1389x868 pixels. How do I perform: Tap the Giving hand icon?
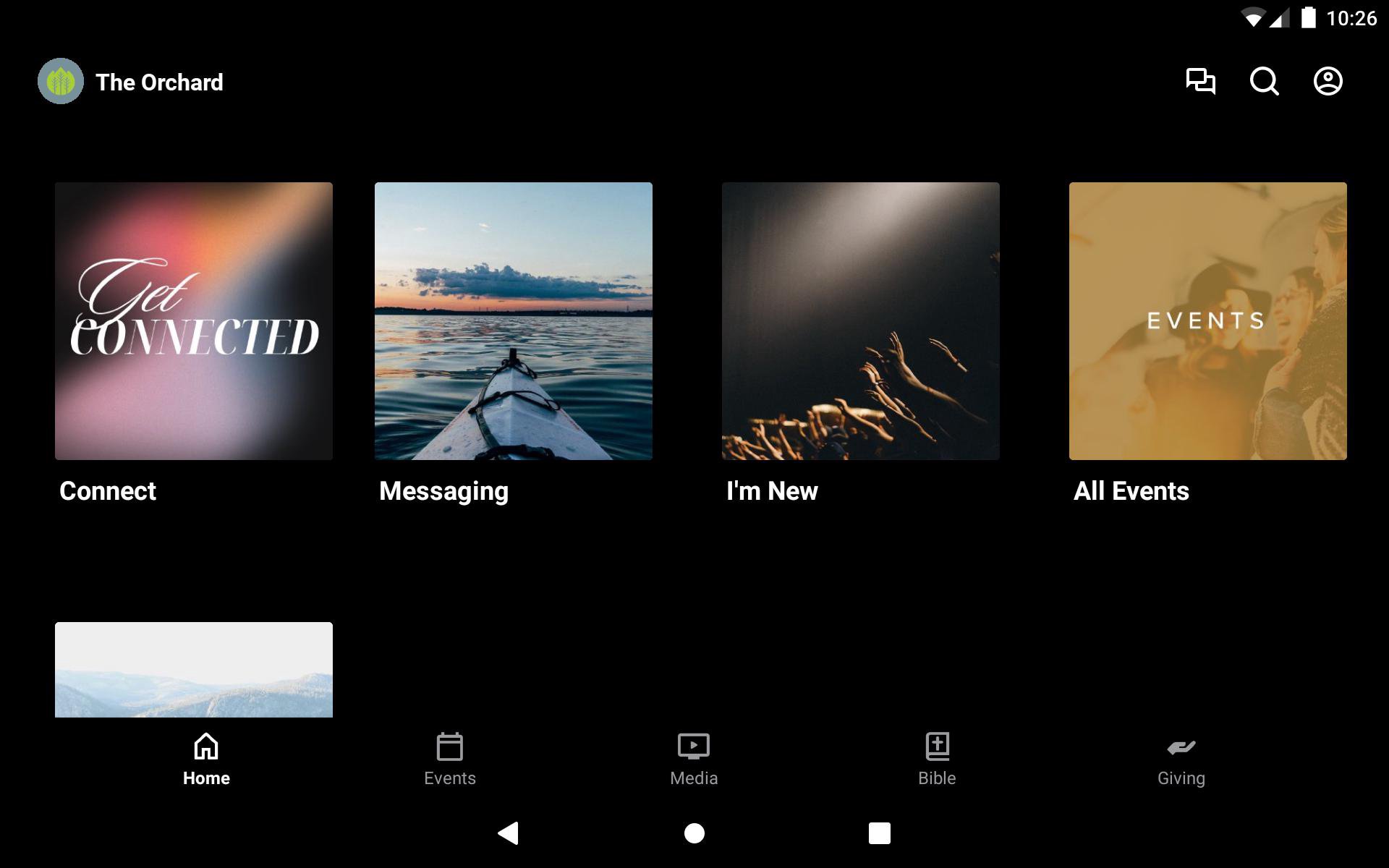pyautogui.click(x=1181, y=746)
